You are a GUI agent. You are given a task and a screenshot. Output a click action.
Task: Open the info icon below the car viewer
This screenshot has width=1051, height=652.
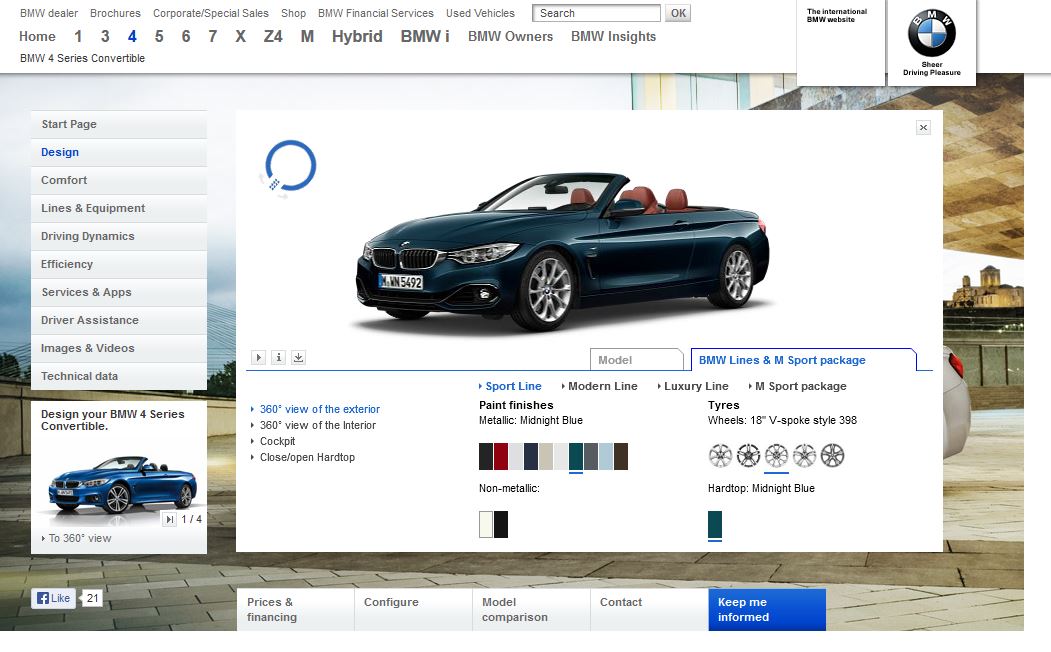point(279,357)
